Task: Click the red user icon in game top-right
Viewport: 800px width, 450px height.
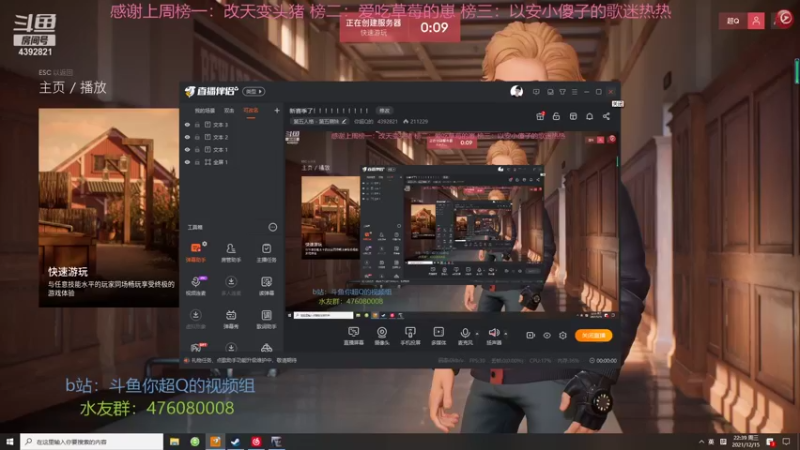Action: click(756, 21)
